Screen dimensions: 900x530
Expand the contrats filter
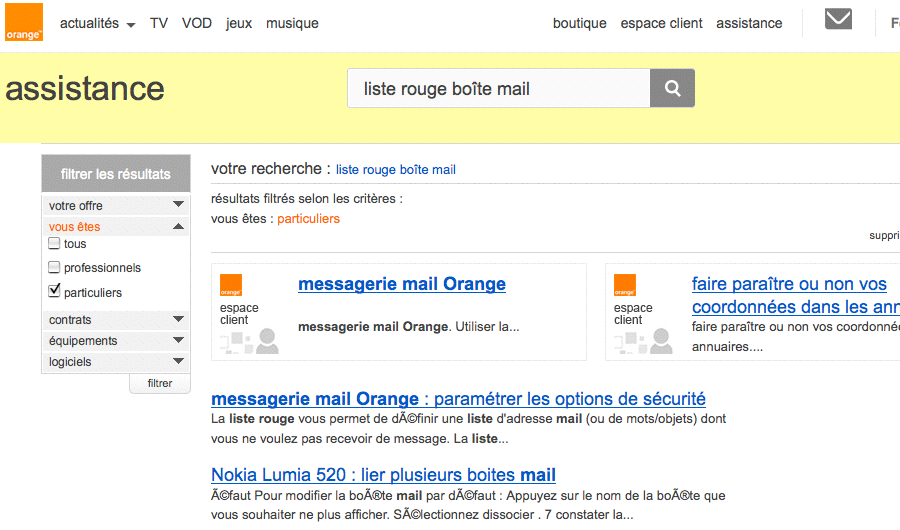point(178,320)
